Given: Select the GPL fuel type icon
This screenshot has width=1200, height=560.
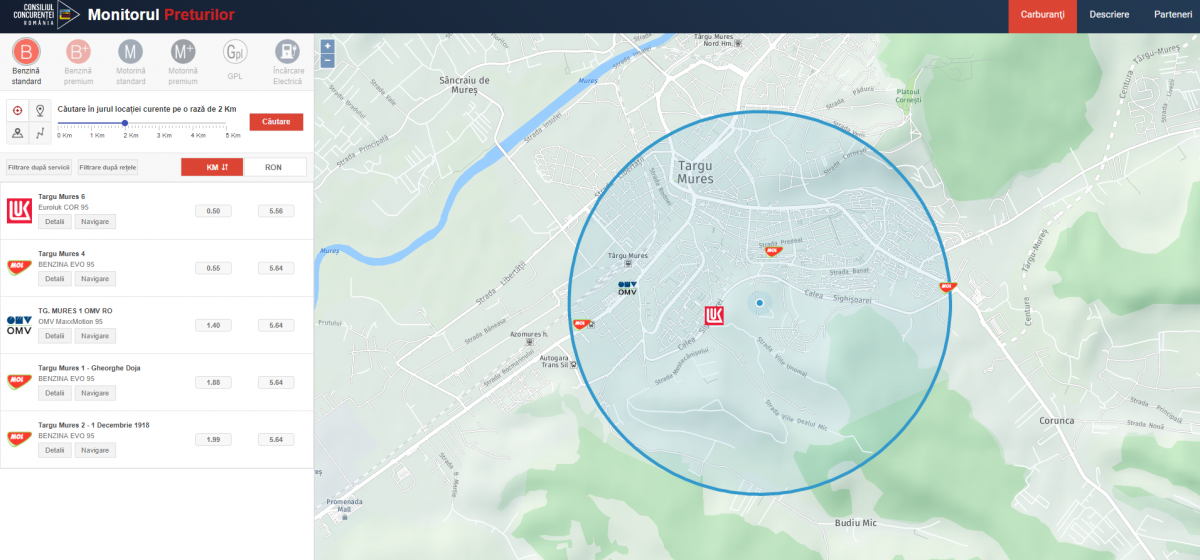Looking at the screenshot, I should (235, 52).
